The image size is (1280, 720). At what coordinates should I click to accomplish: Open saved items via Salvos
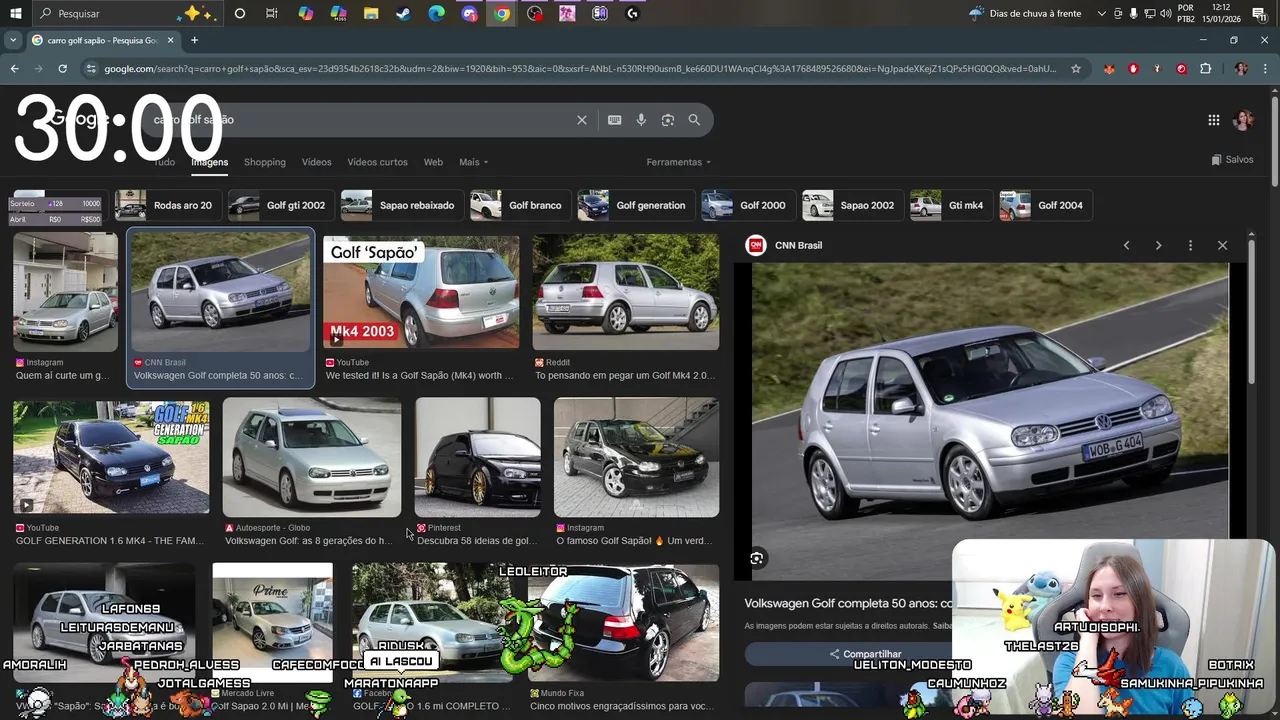point(1232,160)
